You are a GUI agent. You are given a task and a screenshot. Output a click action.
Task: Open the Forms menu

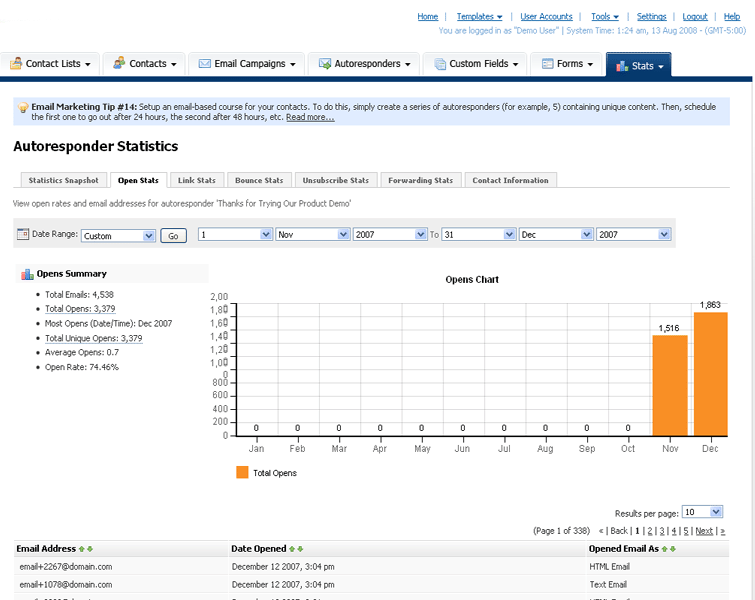(566, 64)
